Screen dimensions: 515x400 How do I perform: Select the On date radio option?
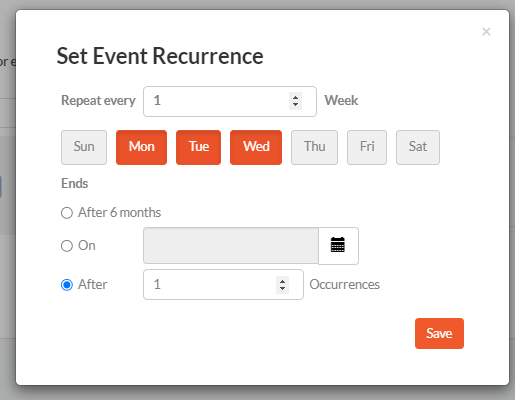[67, 246]
